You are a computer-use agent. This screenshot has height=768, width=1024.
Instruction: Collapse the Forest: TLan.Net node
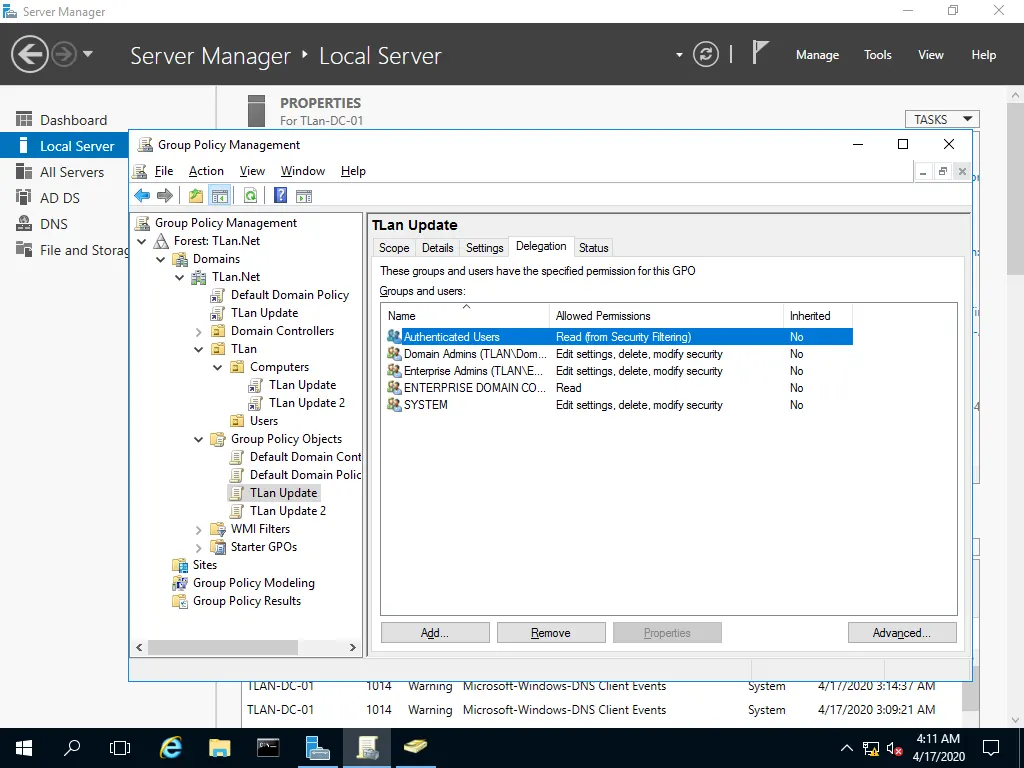pos(142,241)
